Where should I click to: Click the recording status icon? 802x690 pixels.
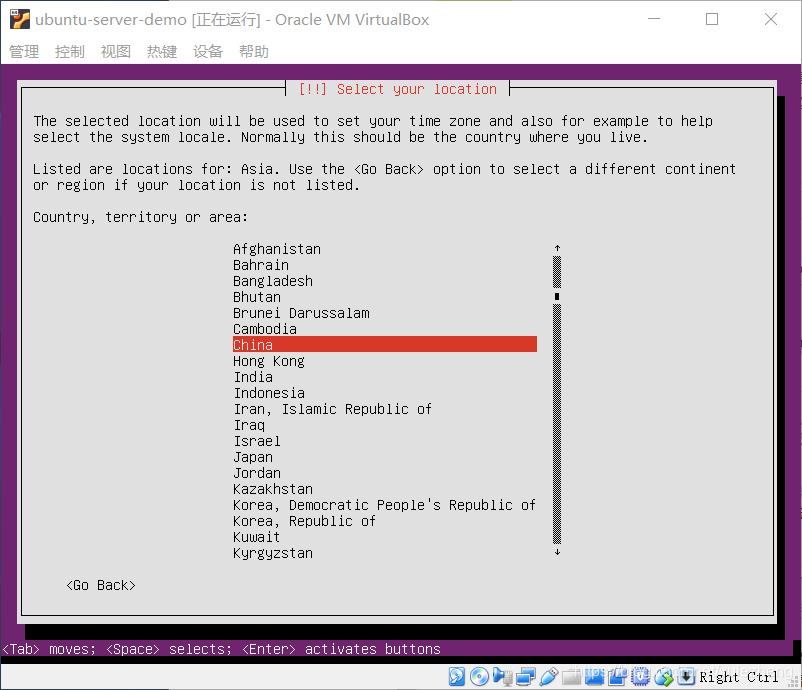617,676
